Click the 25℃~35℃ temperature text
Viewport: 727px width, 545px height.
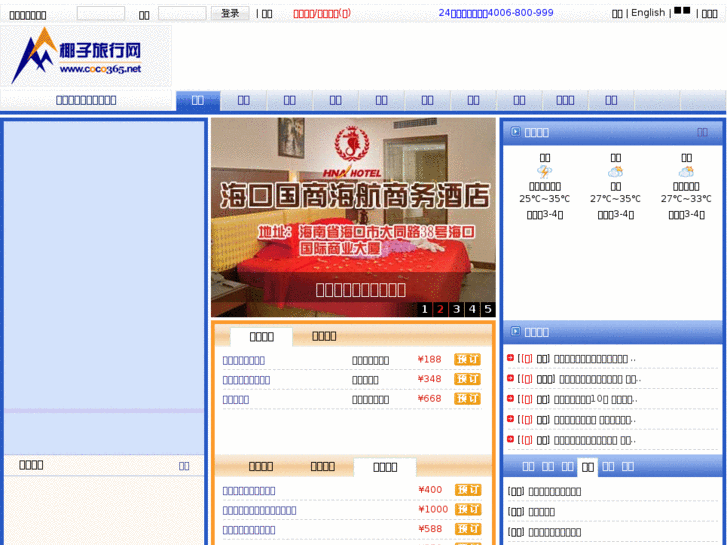(544, 199)
